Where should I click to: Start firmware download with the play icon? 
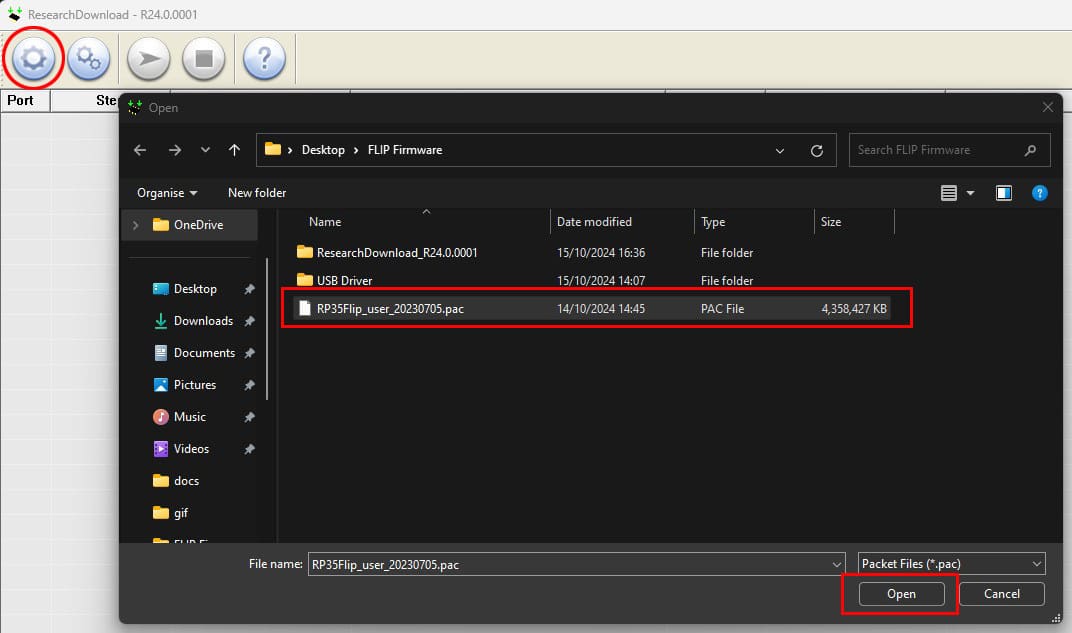click(147, 59)
